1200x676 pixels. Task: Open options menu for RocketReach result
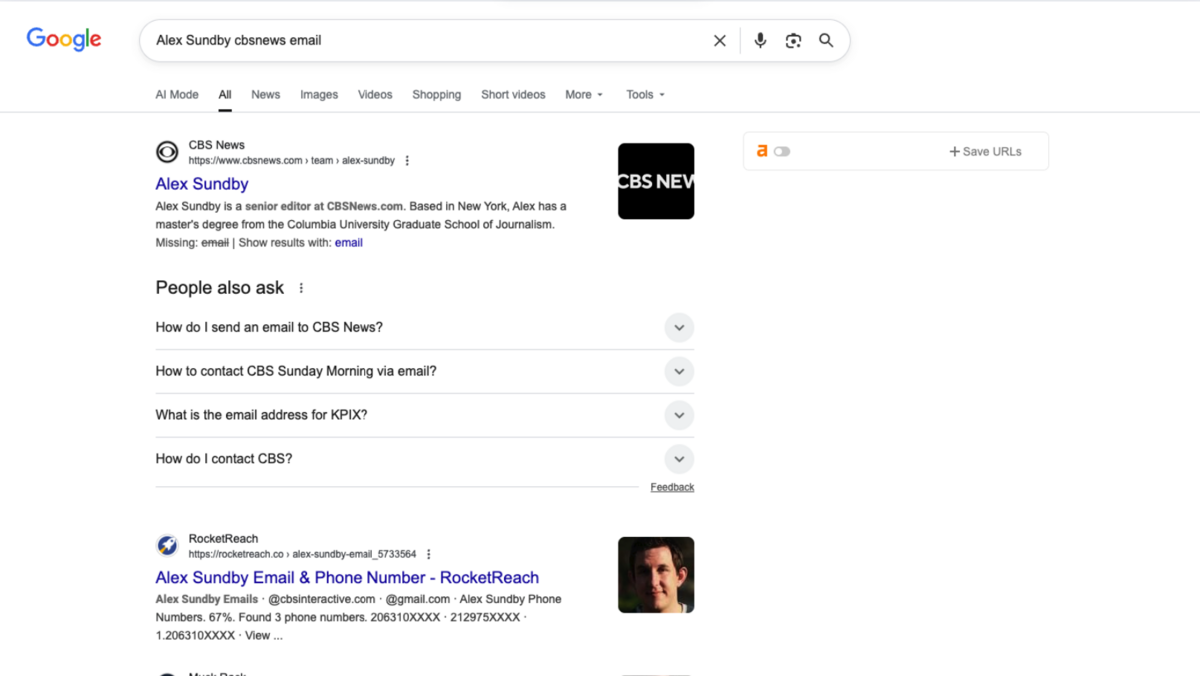(429, 555)
